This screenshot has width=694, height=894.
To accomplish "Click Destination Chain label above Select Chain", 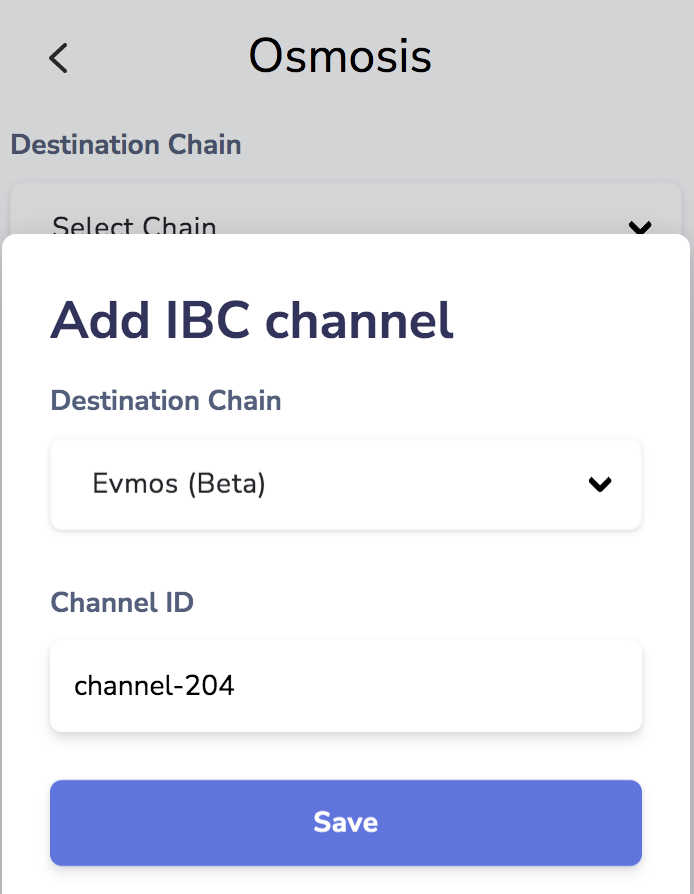I will coord(126,144).
